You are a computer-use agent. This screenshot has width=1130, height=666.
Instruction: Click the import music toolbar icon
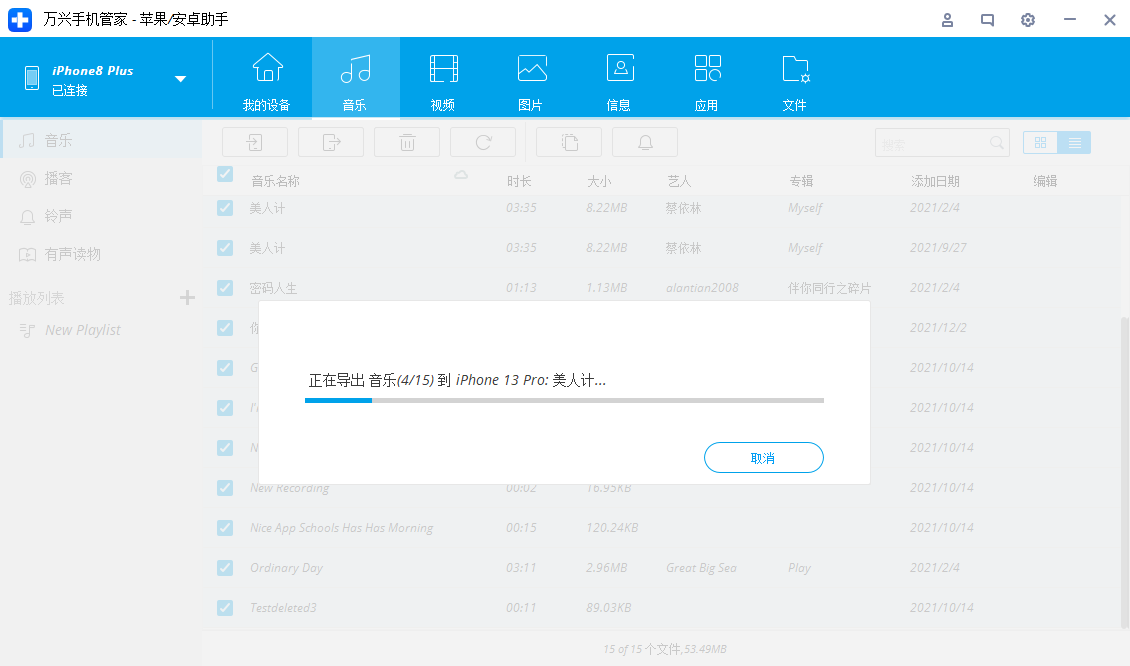254,142
